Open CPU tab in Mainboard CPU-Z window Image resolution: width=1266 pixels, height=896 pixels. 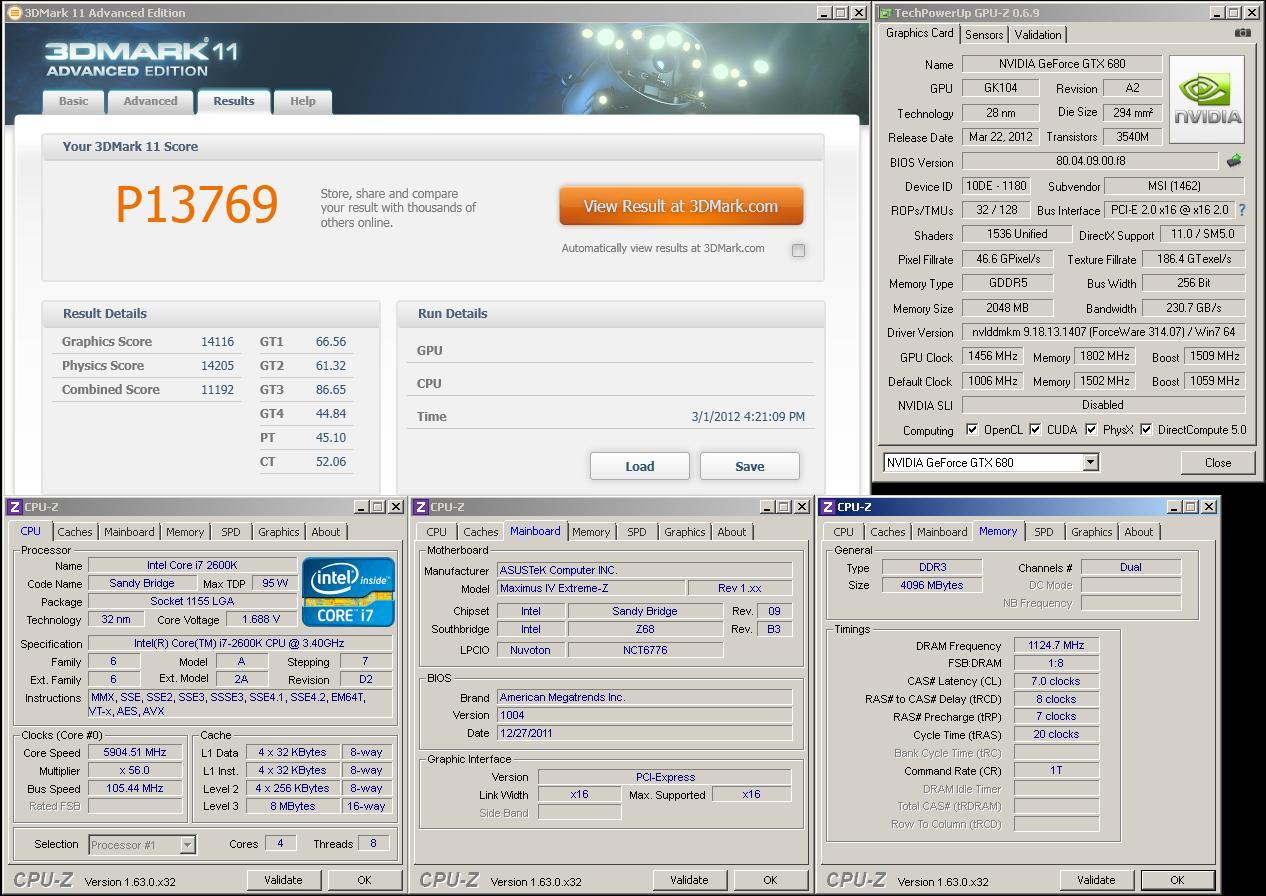pyautogui.click(x=437, y=532)
